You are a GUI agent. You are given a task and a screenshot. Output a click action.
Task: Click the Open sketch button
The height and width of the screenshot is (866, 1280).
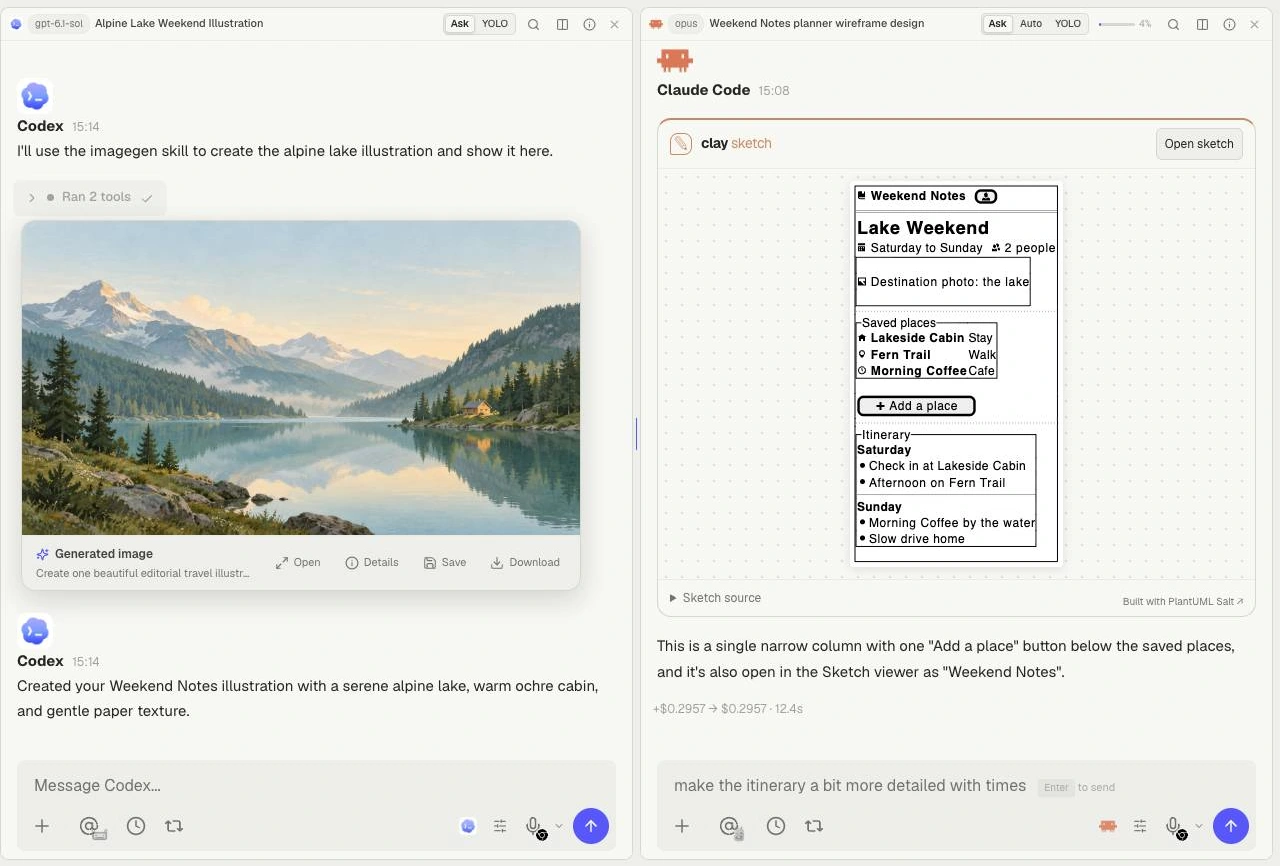pyautogui.click(x=1199, y=143)
